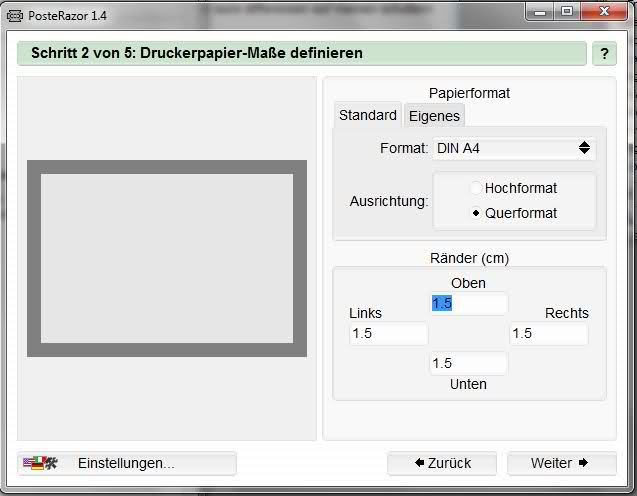Viewport: 637px width, 496px height.
Task: Maximize the PosteRazor window
Action: (x=567, y=12)
